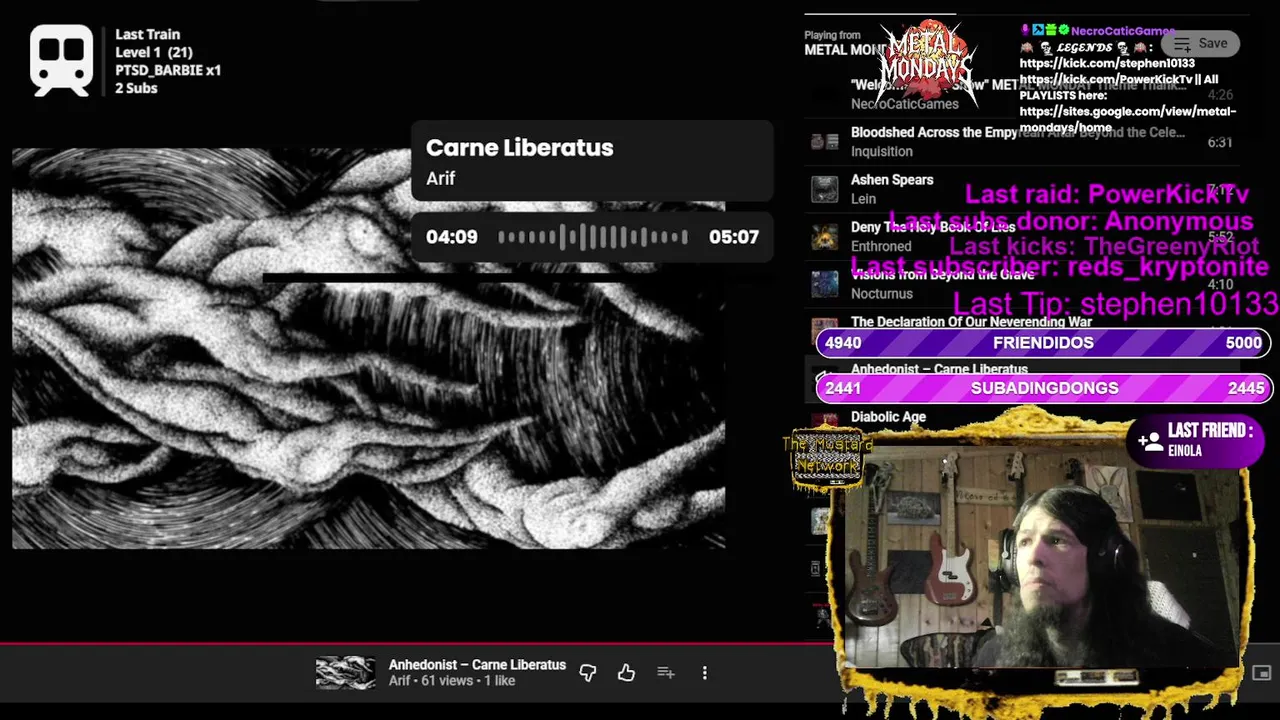The image size is (1280, 720).
Task: Like the song with the thumbs-up icon
Action: 626,673
